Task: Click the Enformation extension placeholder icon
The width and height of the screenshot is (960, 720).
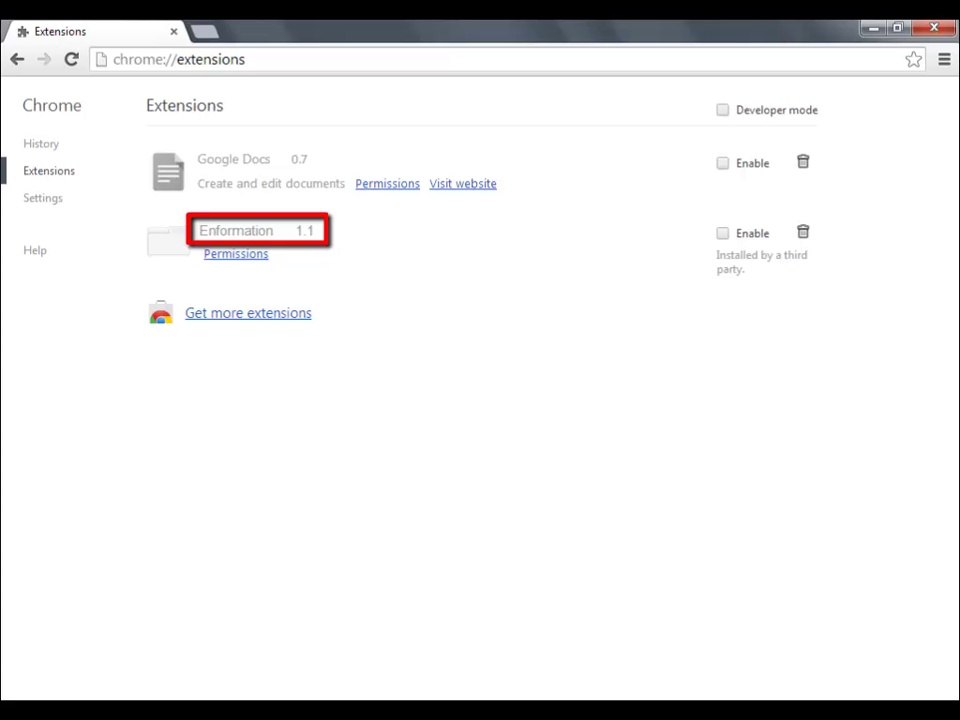Action: click(167, 241)
